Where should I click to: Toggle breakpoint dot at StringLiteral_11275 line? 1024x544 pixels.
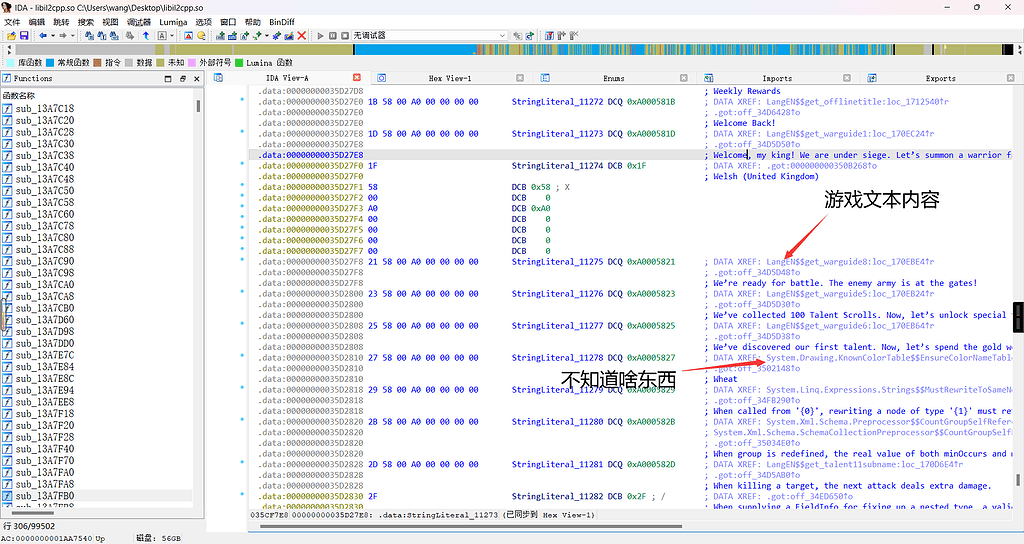click(242, 260)
